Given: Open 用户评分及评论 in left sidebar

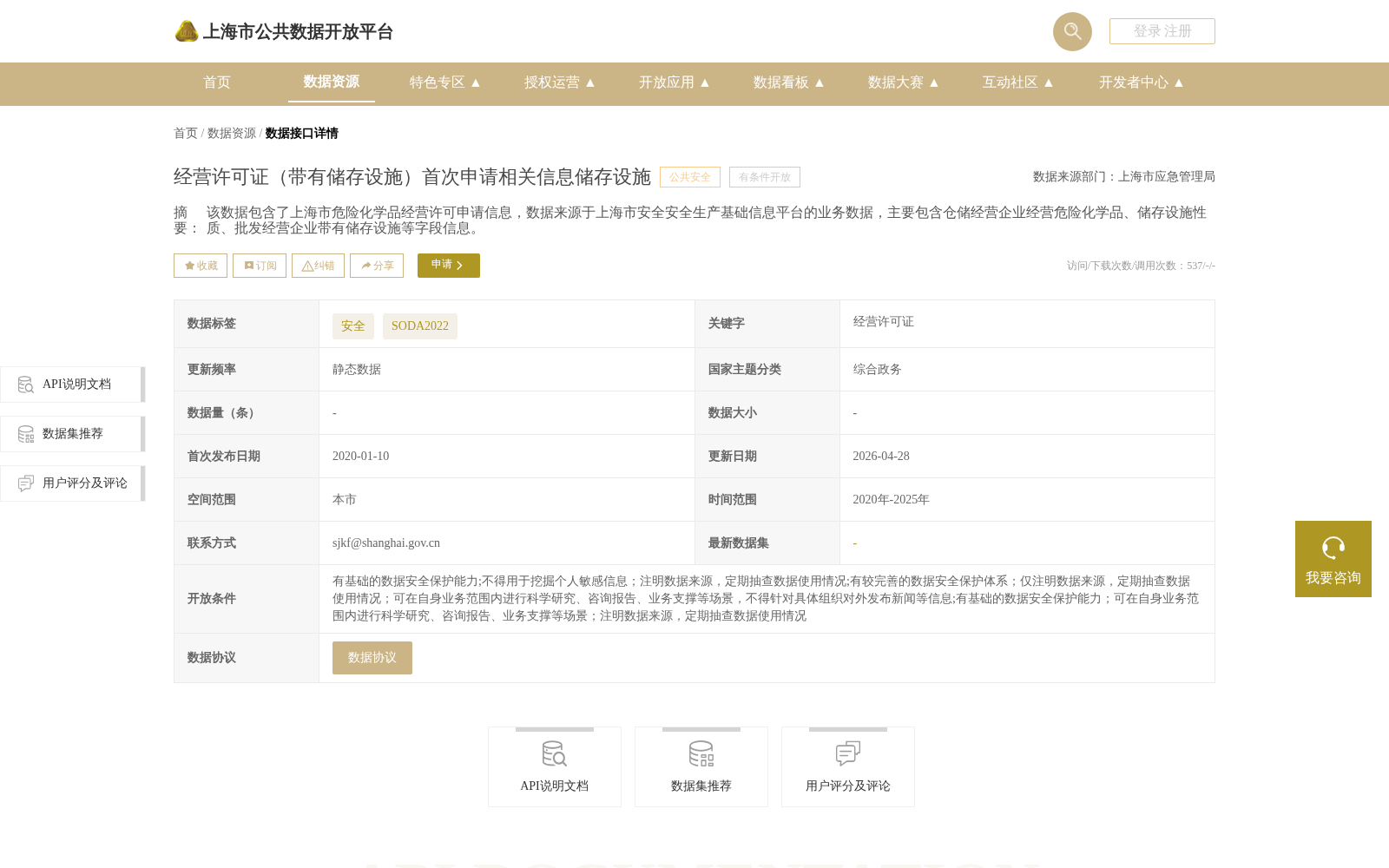Looking at the screenshot, I should (x=73, y=483).
